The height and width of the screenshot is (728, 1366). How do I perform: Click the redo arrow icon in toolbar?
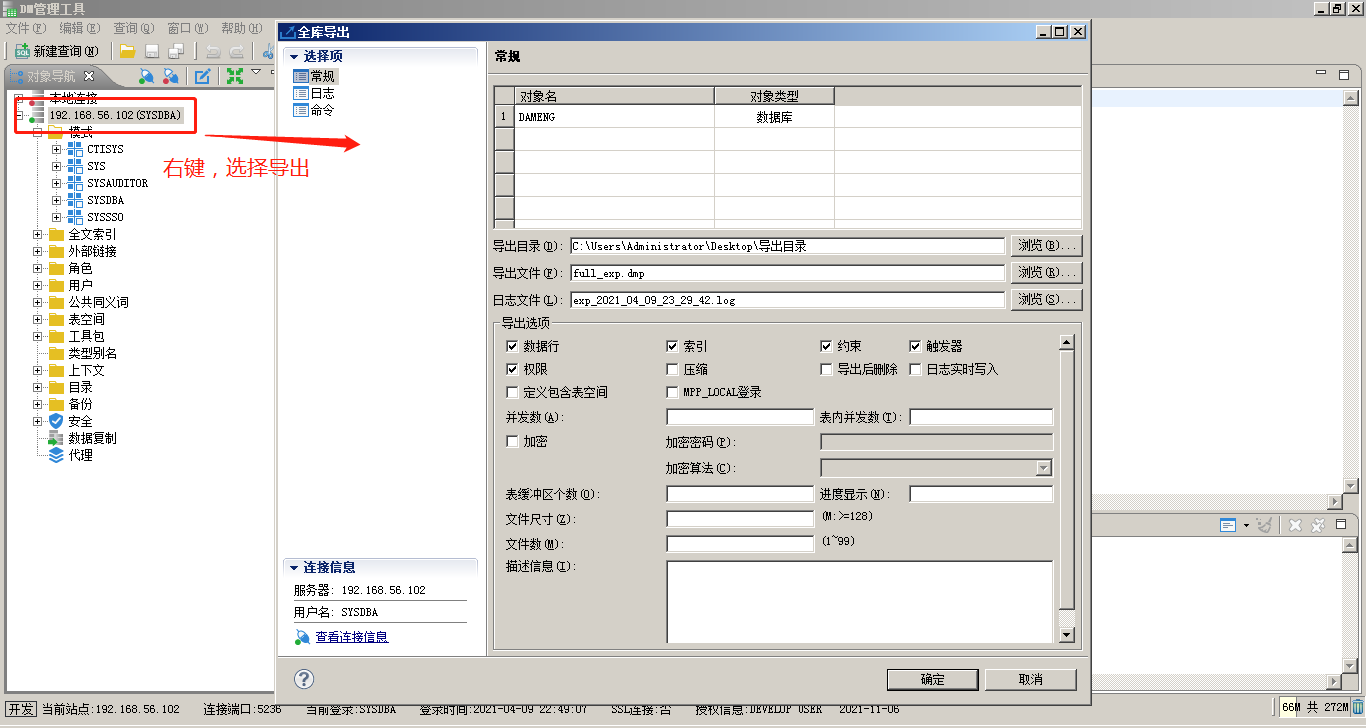pyautogui.click(x=237, y=50)
